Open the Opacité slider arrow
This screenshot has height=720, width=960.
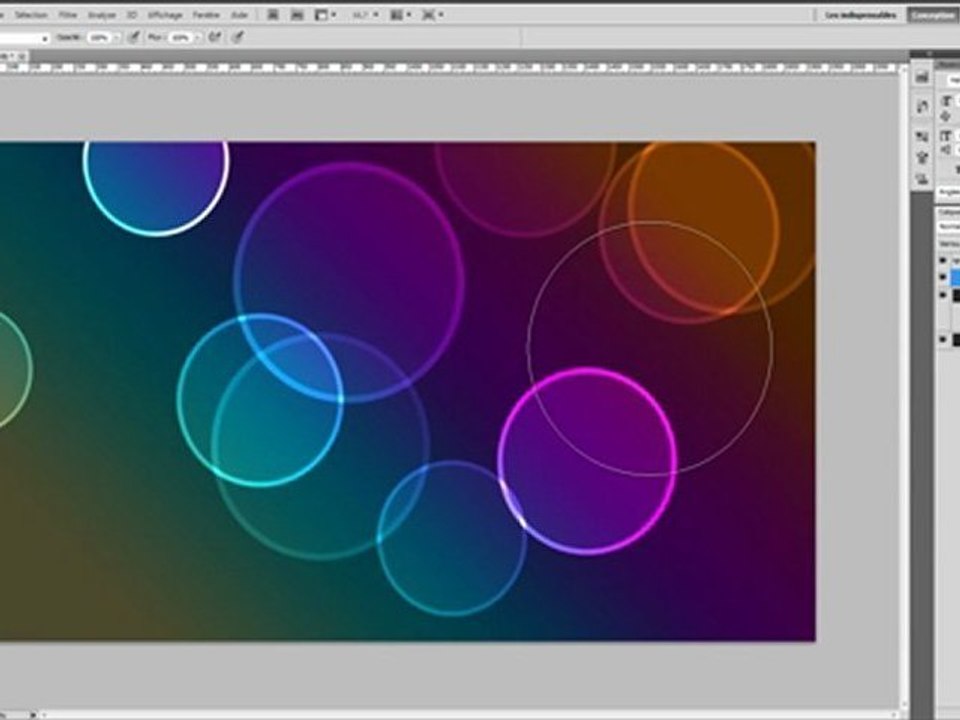pyautogui.click(x=116, y=38)
